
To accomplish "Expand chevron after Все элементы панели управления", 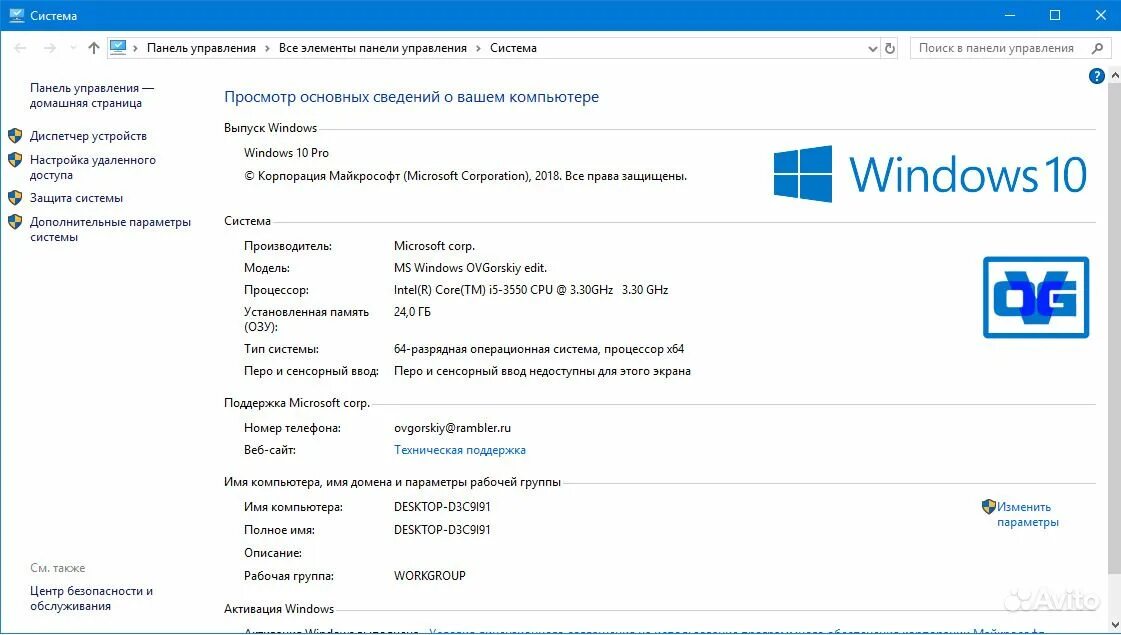I will pos(478,48).
